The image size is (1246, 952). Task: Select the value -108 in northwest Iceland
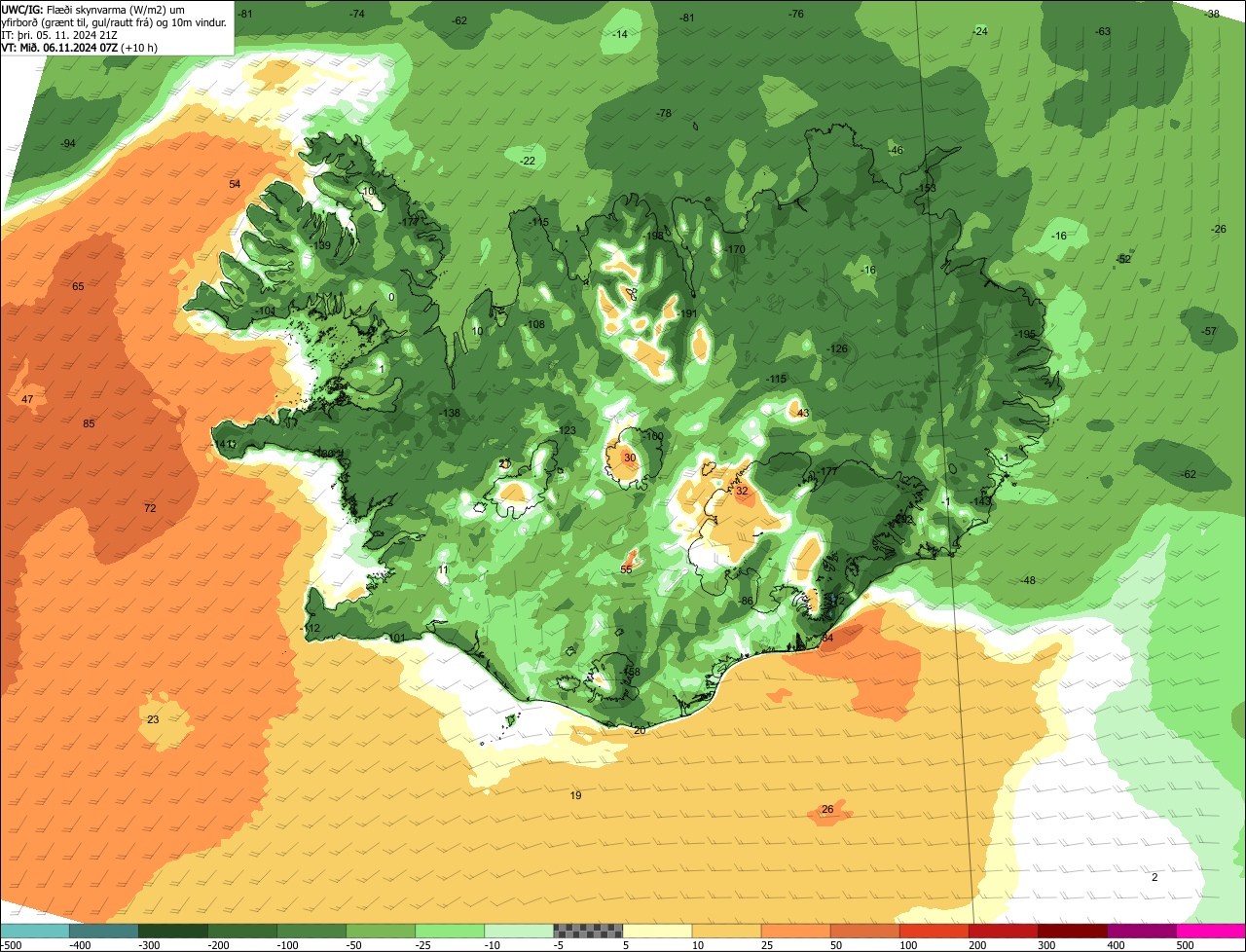535,324
